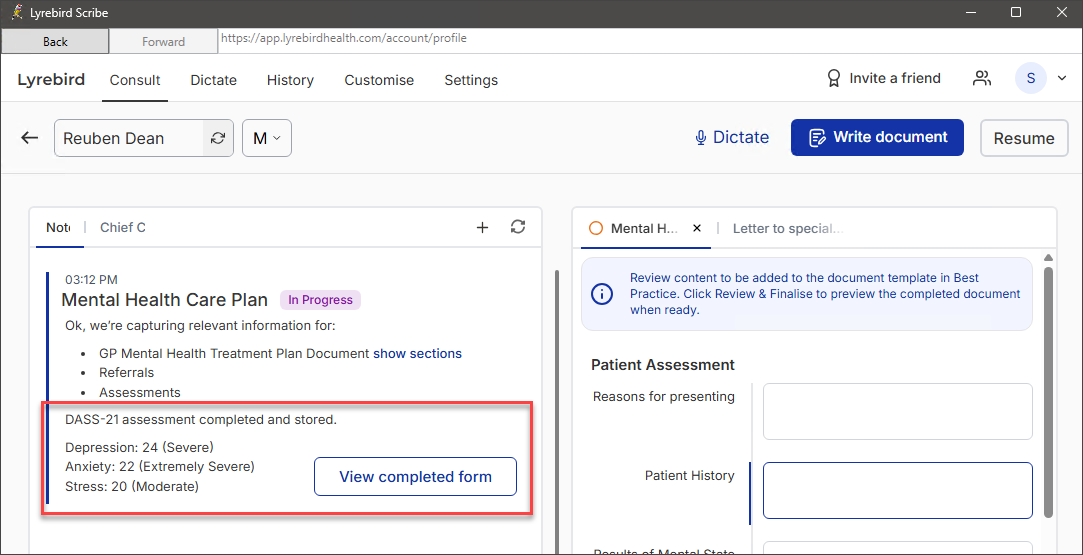Switch to the Dictate navigation tab
The width and height of the screenshot is (1083, 555).
(213, 80)
